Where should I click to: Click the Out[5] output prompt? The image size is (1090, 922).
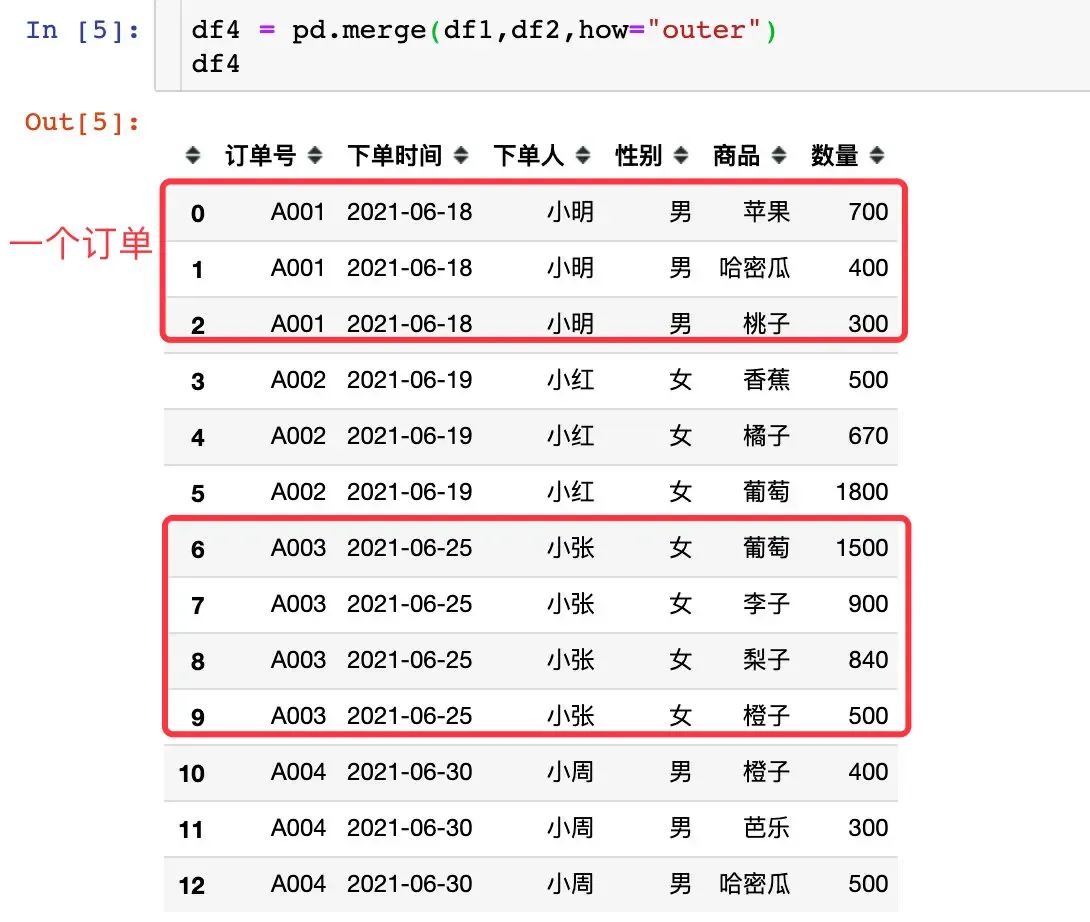83,122
